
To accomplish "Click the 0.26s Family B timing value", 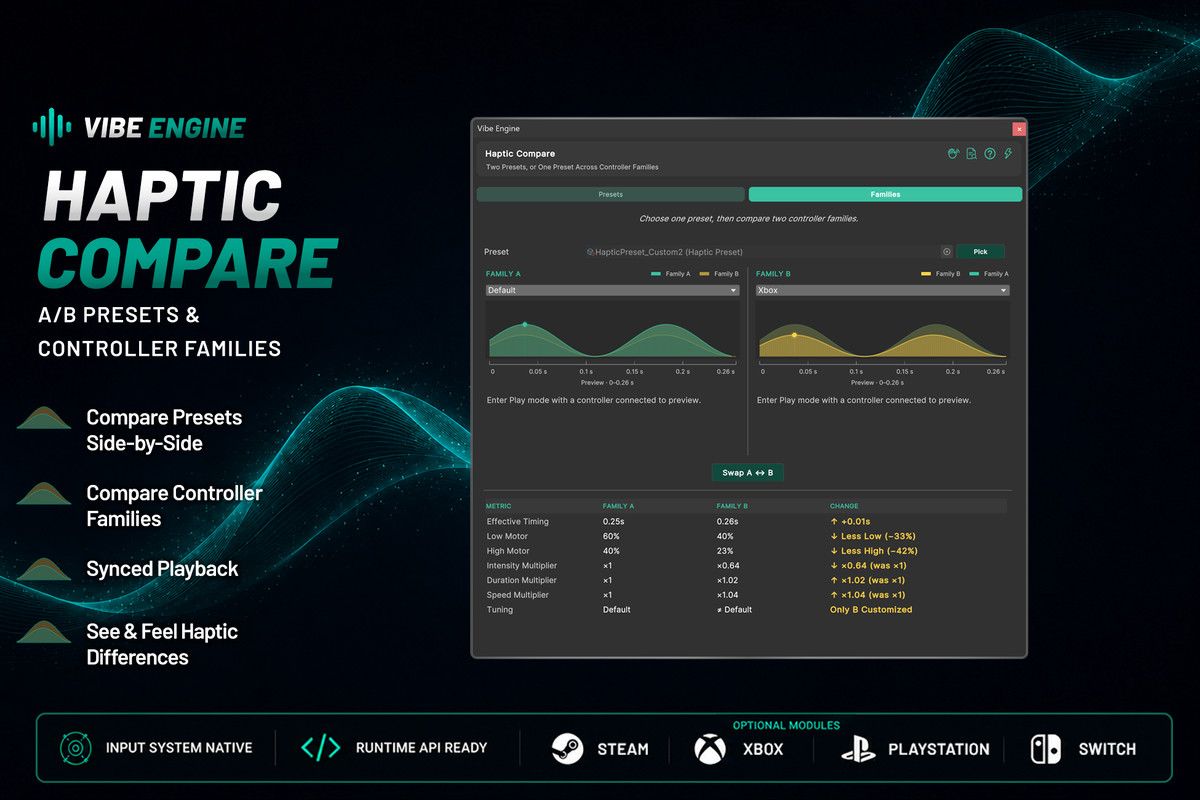I will pos(727,521).
